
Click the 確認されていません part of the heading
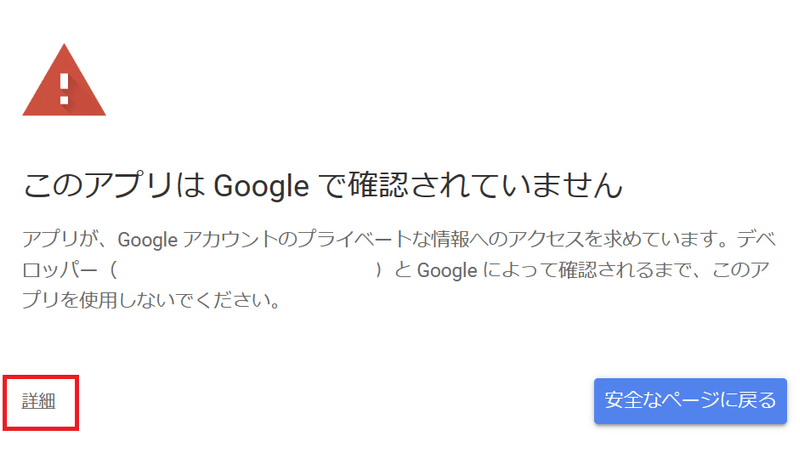pyautogui.click(x=485, y=185)
